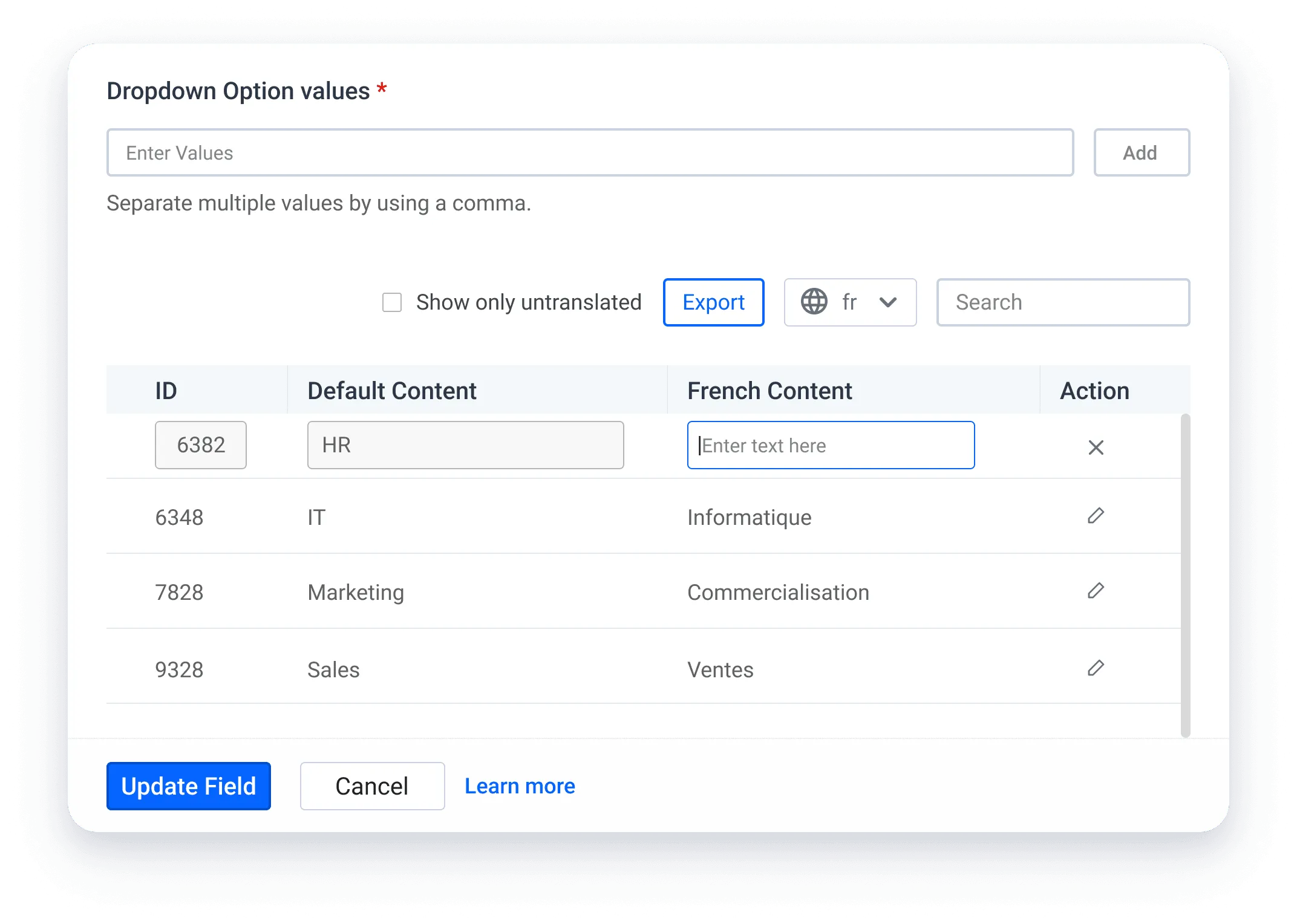The height and width of the screenshot is (924, 1297).
Task: Click the ID field showing 6382
Action: [200, 445]
